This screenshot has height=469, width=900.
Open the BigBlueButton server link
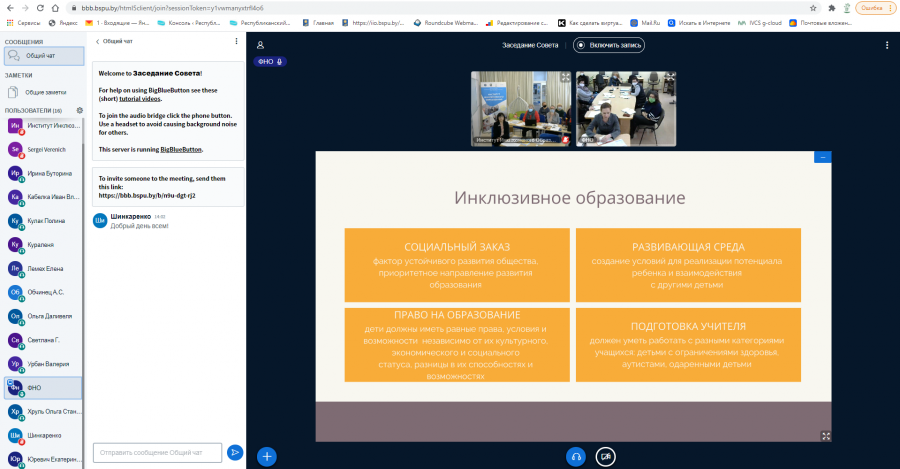click(x=181, y=149)
